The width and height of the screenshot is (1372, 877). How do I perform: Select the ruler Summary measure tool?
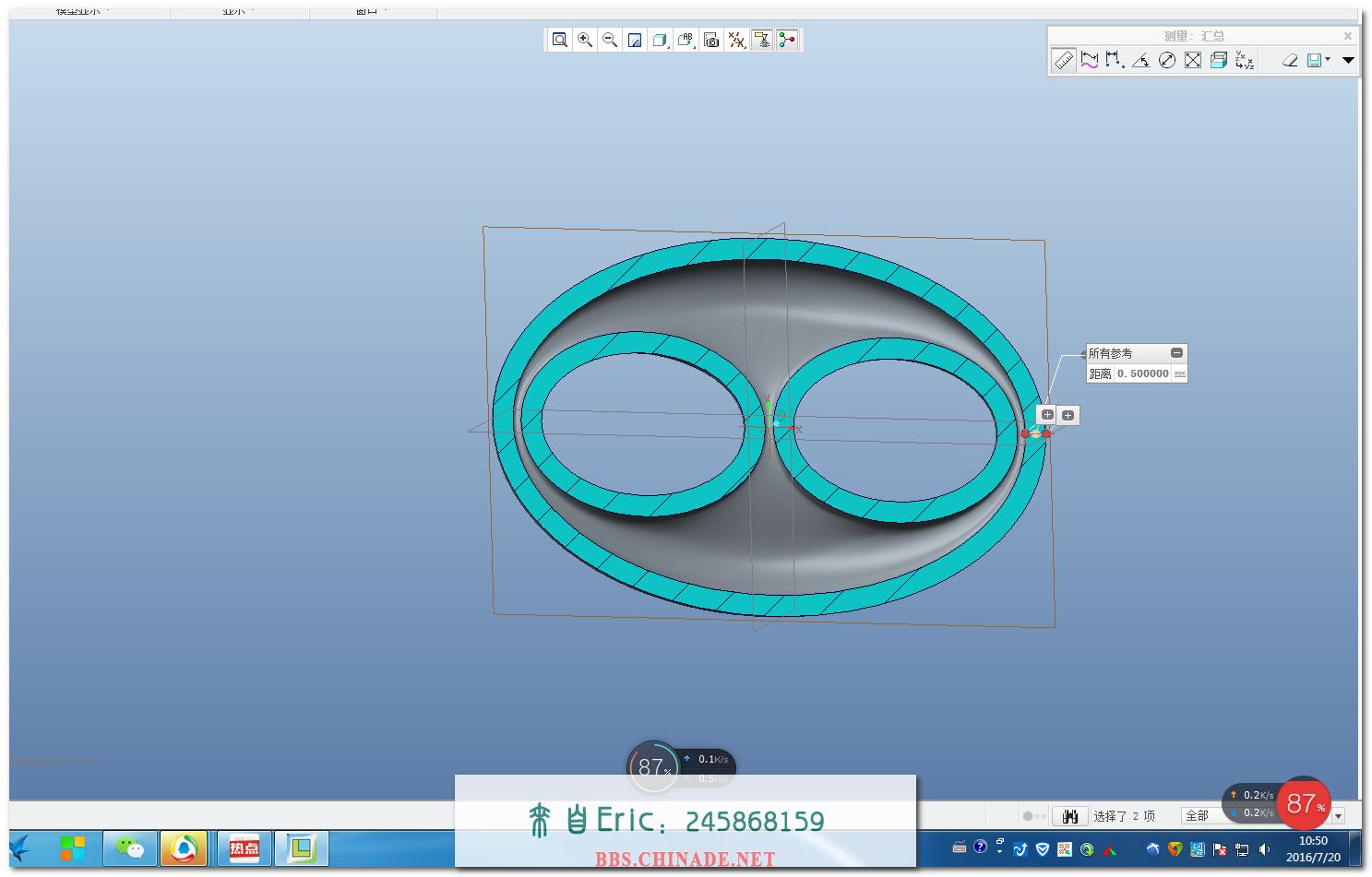click(1064, 60)
